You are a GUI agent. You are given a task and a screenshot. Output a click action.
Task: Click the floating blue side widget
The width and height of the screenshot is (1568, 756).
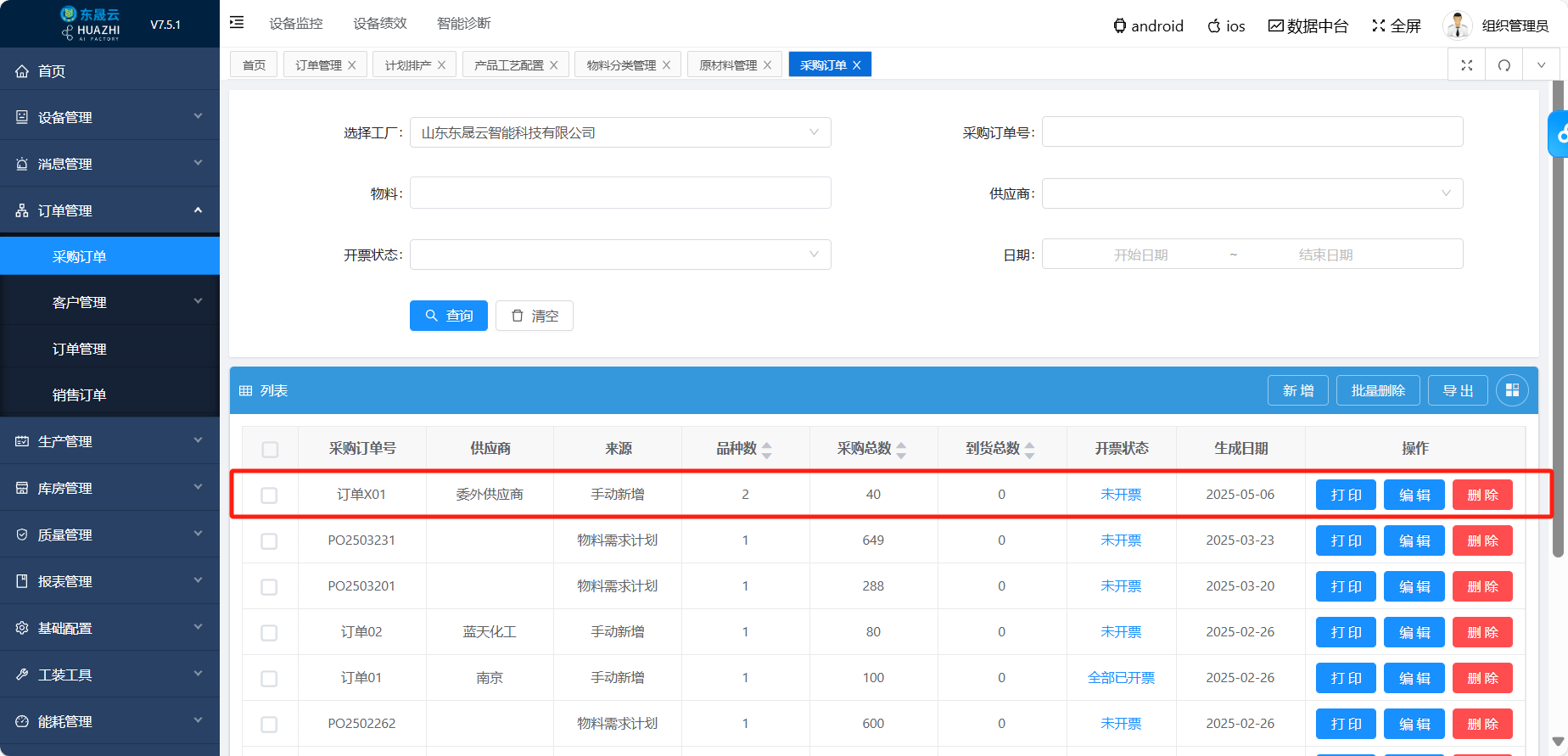point(1559,134)
